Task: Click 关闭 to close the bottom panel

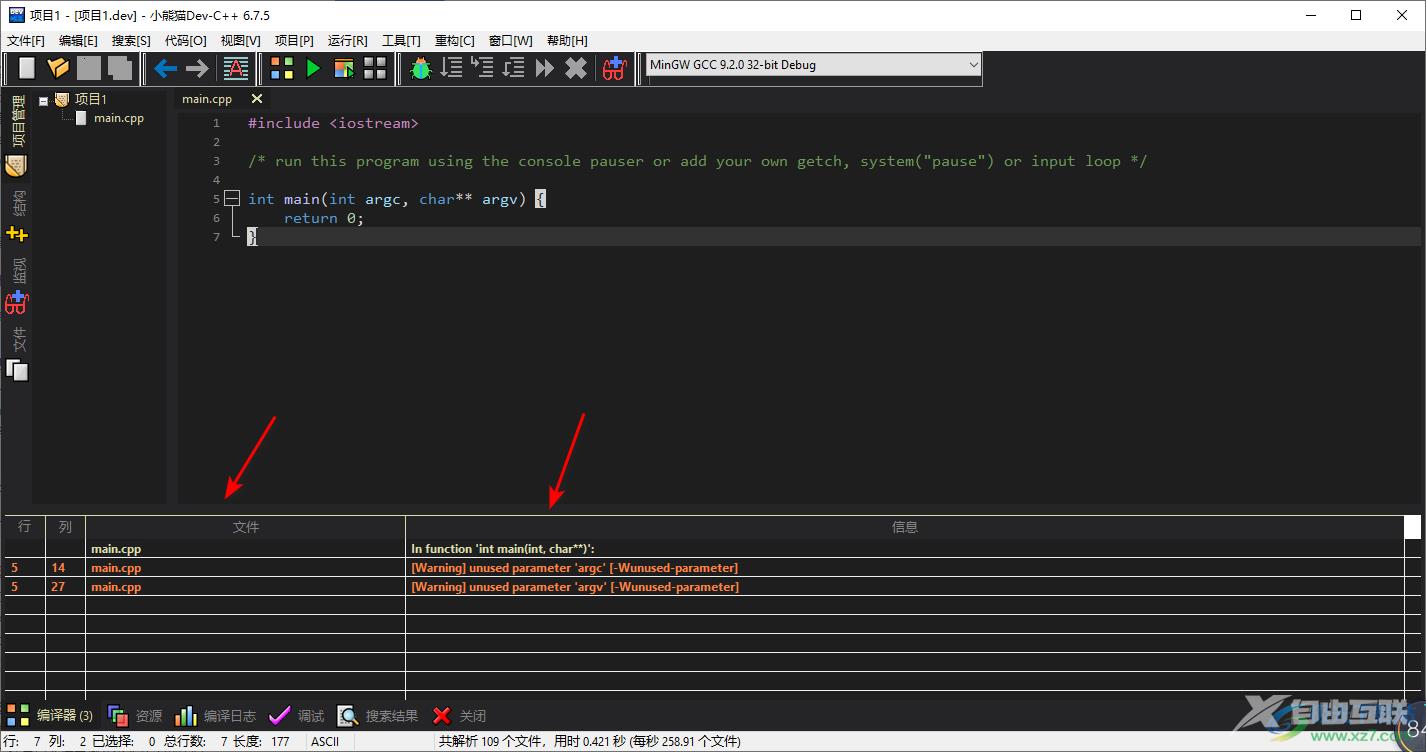Action: pyautogui.click(x=459, y=716)
